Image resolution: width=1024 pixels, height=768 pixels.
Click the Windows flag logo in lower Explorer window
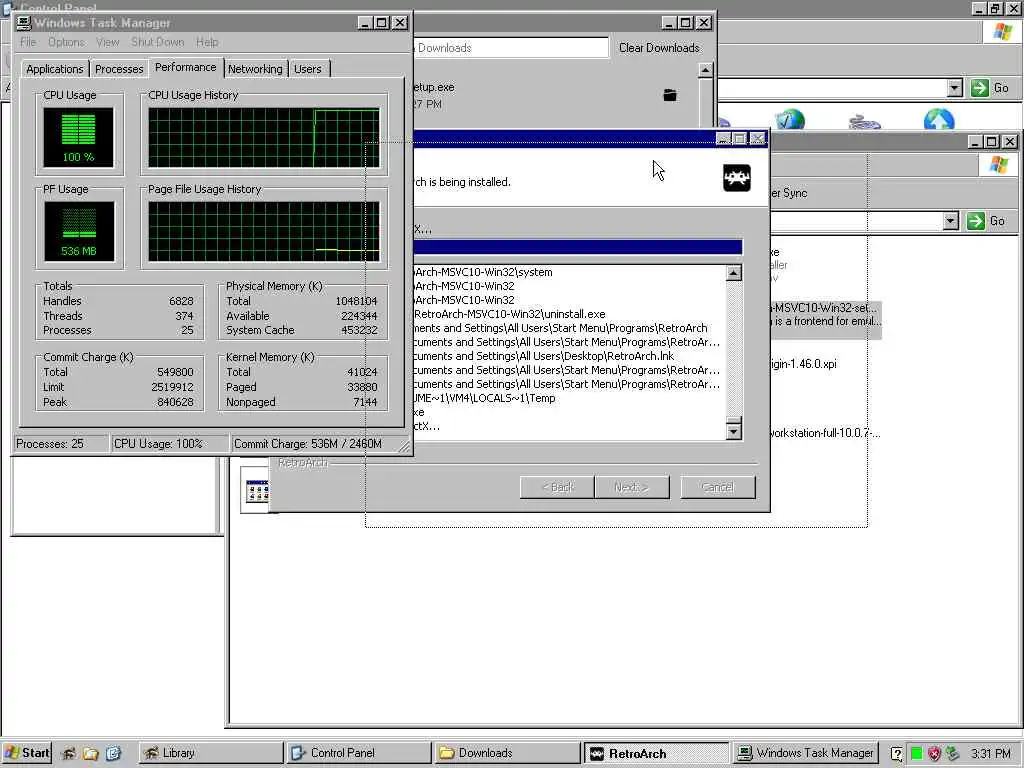click(998, 165)
